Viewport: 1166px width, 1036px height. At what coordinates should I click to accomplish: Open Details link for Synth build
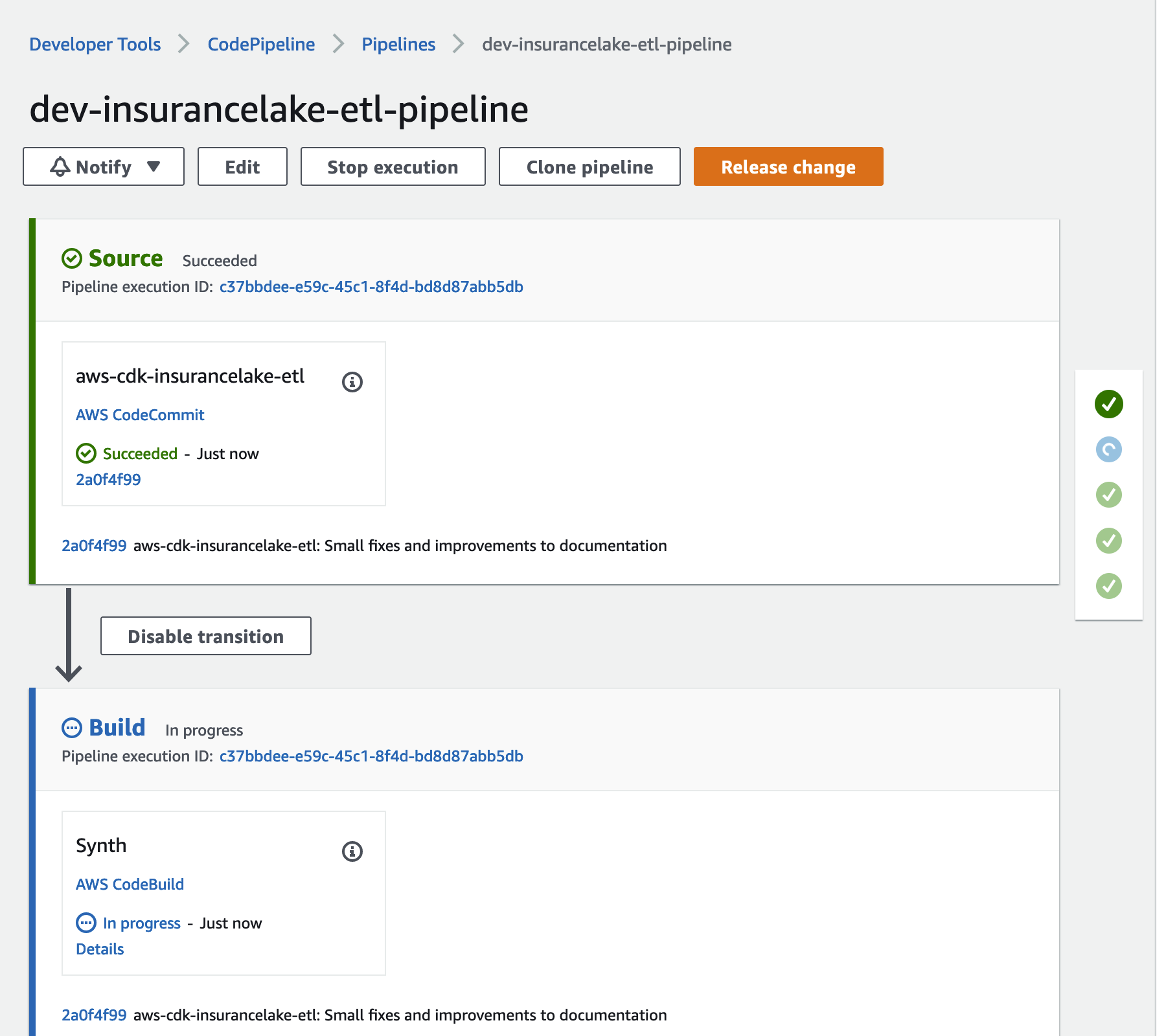tap(100, 949)
